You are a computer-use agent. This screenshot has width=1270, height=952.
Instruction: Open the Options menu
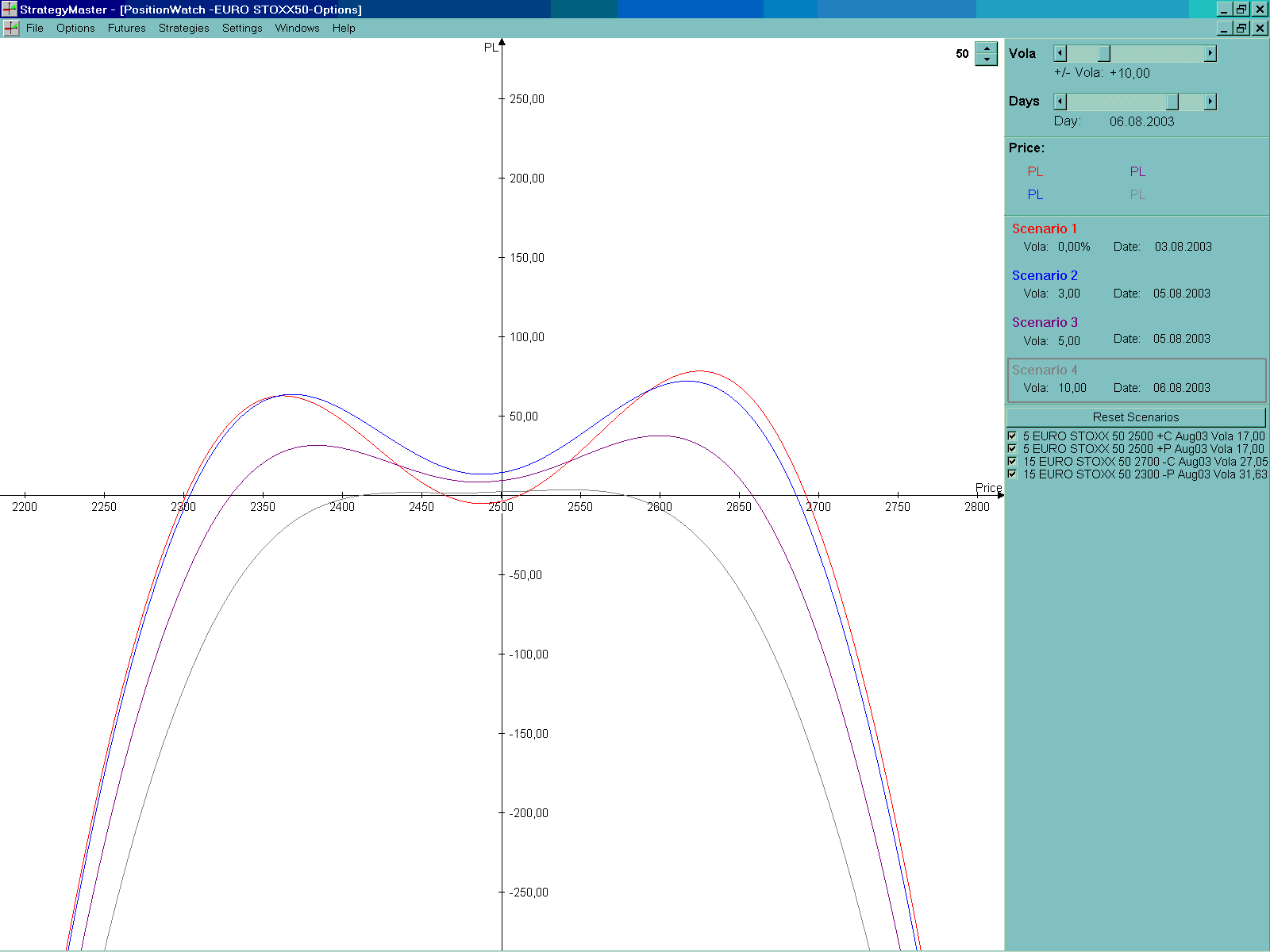(x=75, y=29)
